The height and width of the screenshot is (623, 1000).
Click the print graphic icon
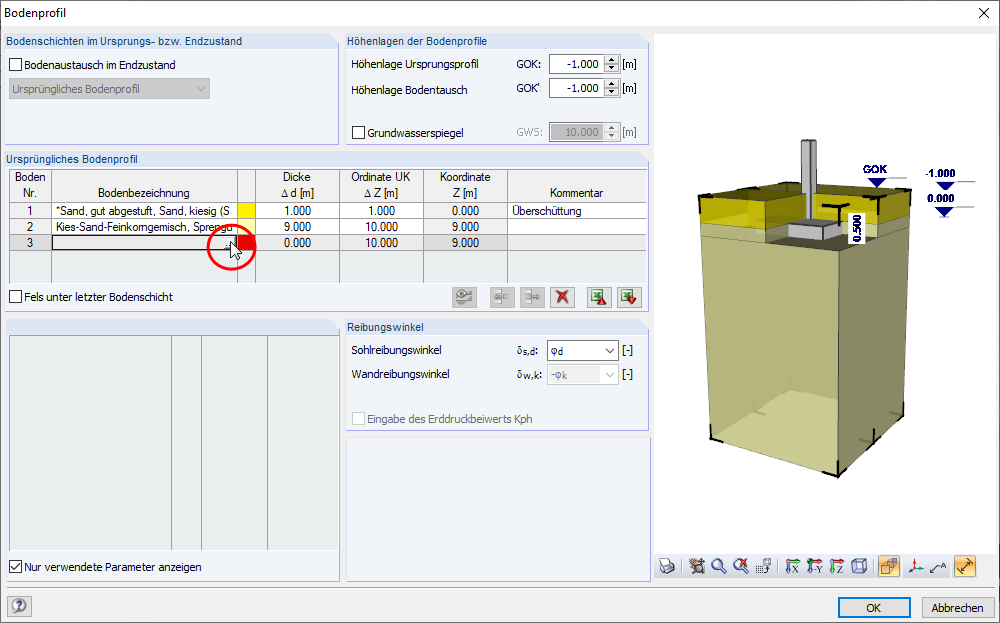(x=667, y=566)
